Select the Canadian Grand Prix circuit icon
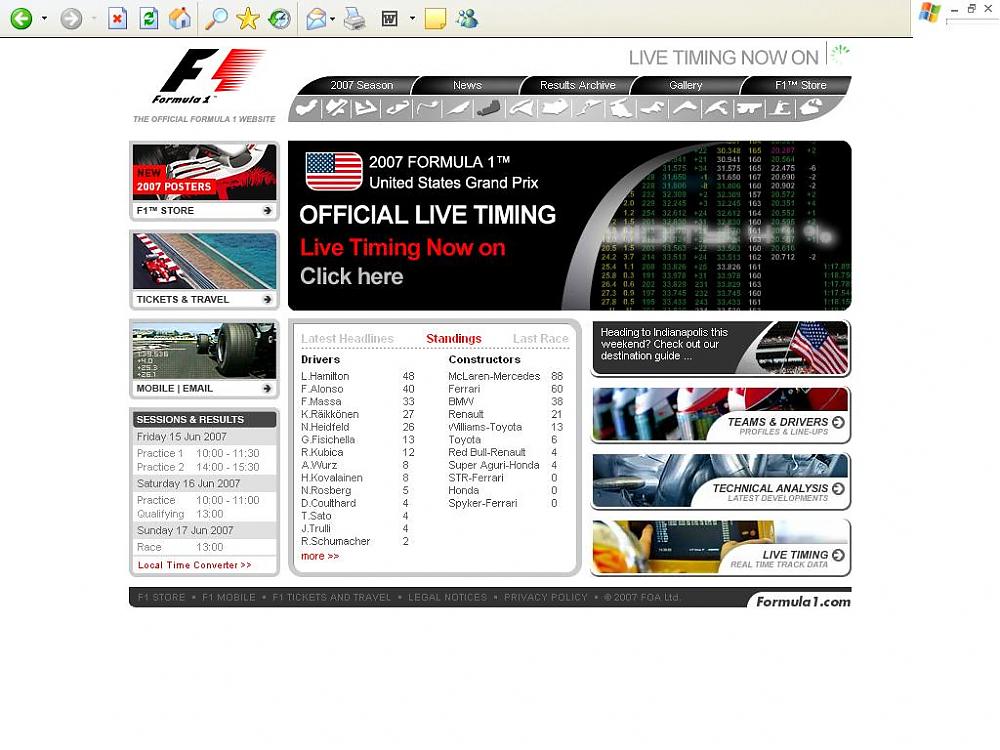The image size is (1000, 750). coord(459,108)
